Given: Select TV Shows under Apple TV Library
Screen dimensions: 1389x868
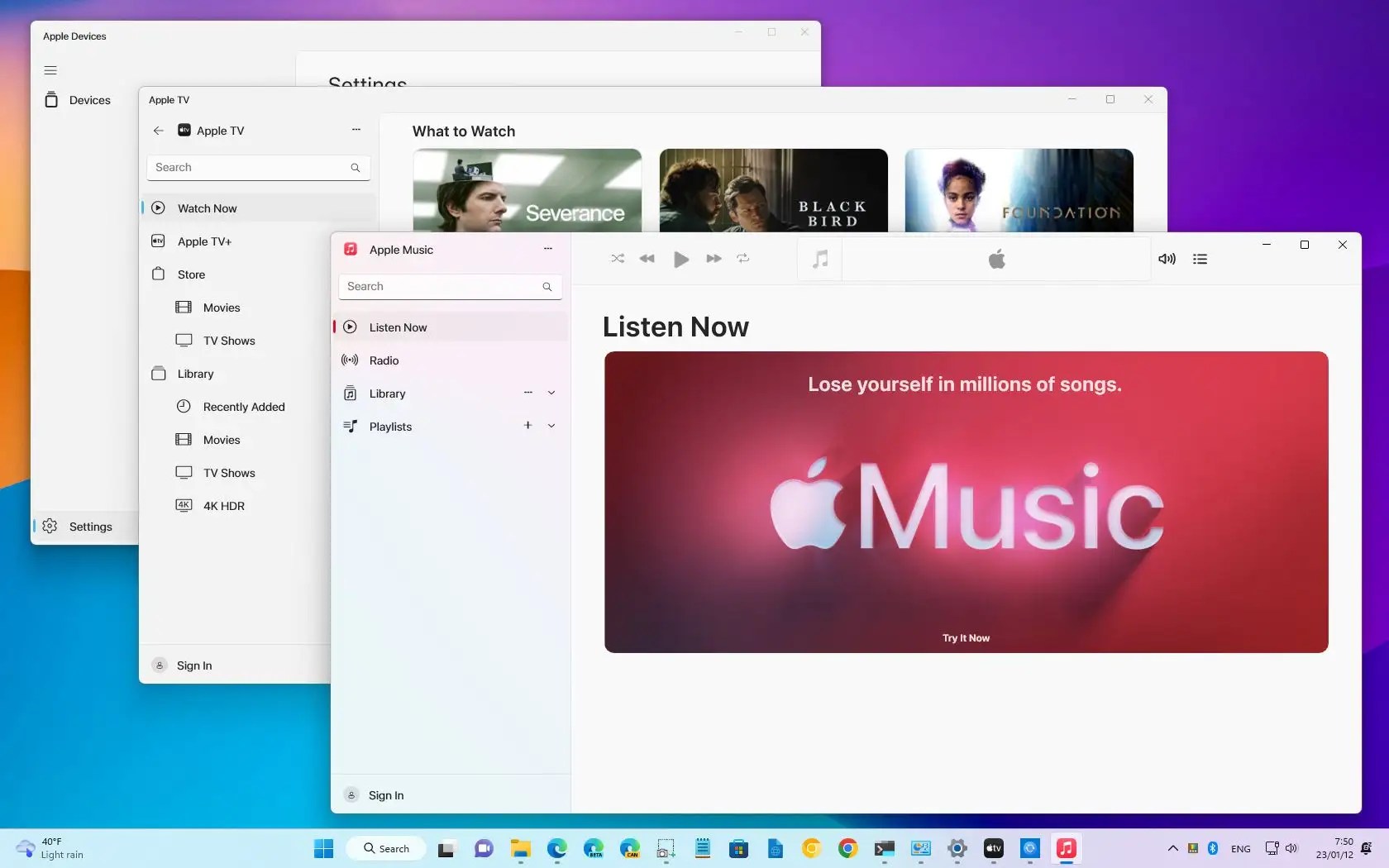Looking at the screenshot, I should 228,472.
